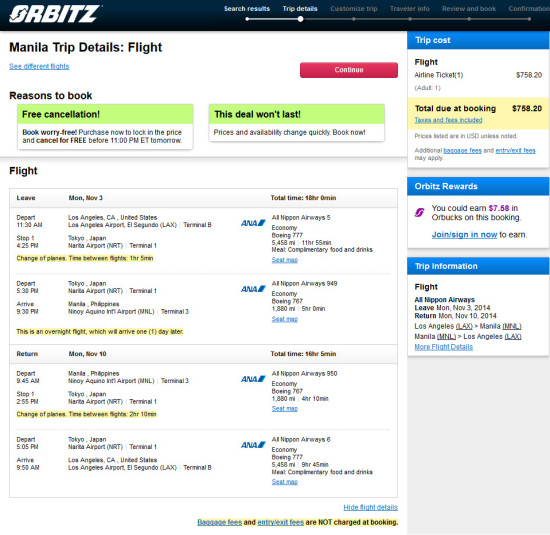The height and width of the screenshot is (535, 550).
Task: Click the overnight flight notice
Action: pyautogui.click(x=100, y=332)
